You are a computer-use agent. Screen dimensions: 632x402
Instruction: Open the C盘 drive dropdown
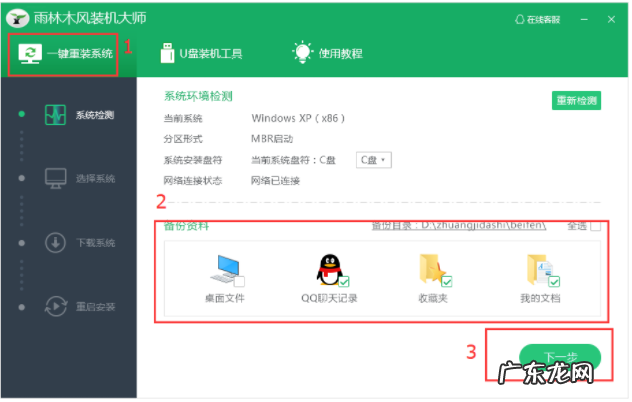[x=373, y=160]
